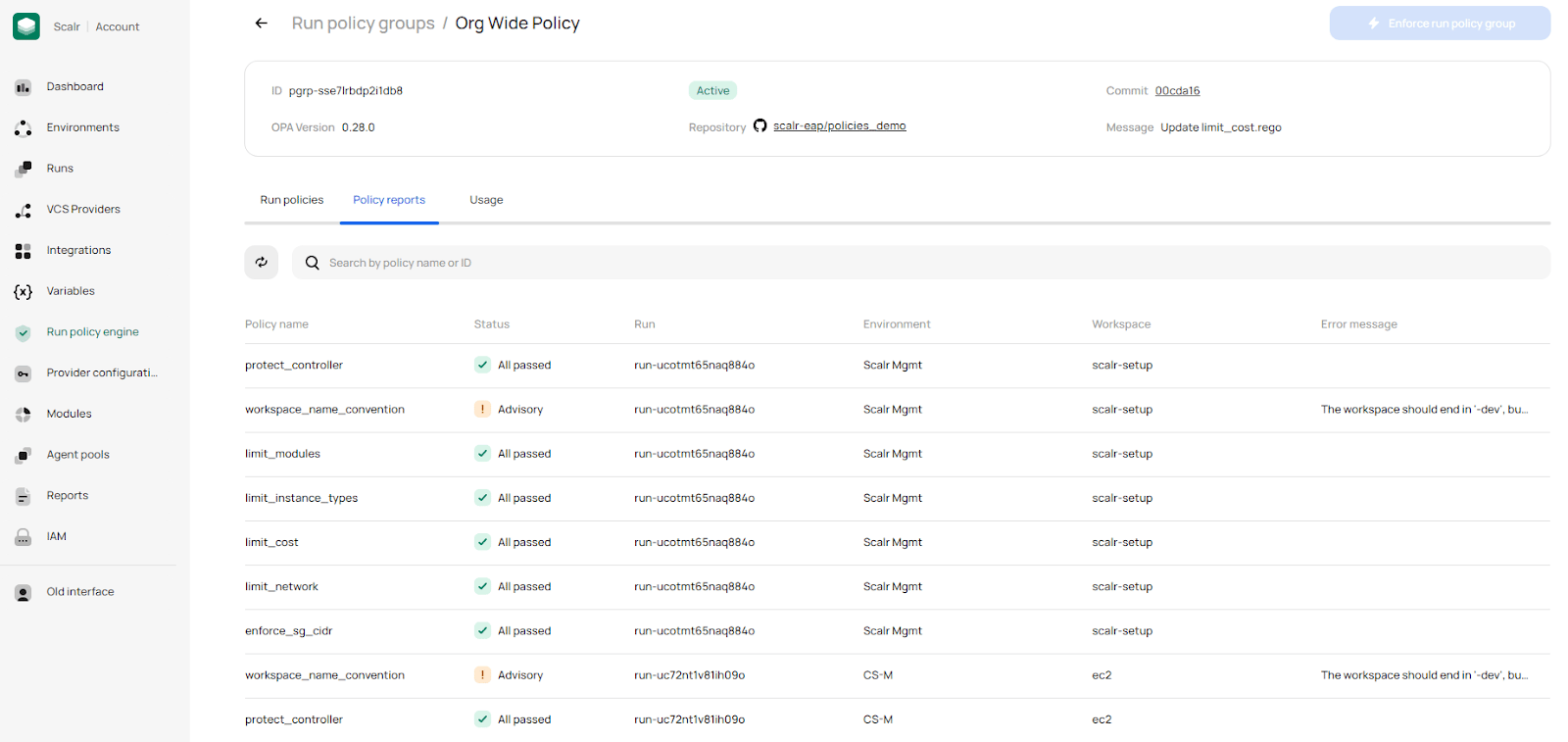The width and height of the screenshot is (1568, 742).
Task: Click run-uc72nt1v81ih09o in the Advisory row
Action: click(x=690, y=675)
